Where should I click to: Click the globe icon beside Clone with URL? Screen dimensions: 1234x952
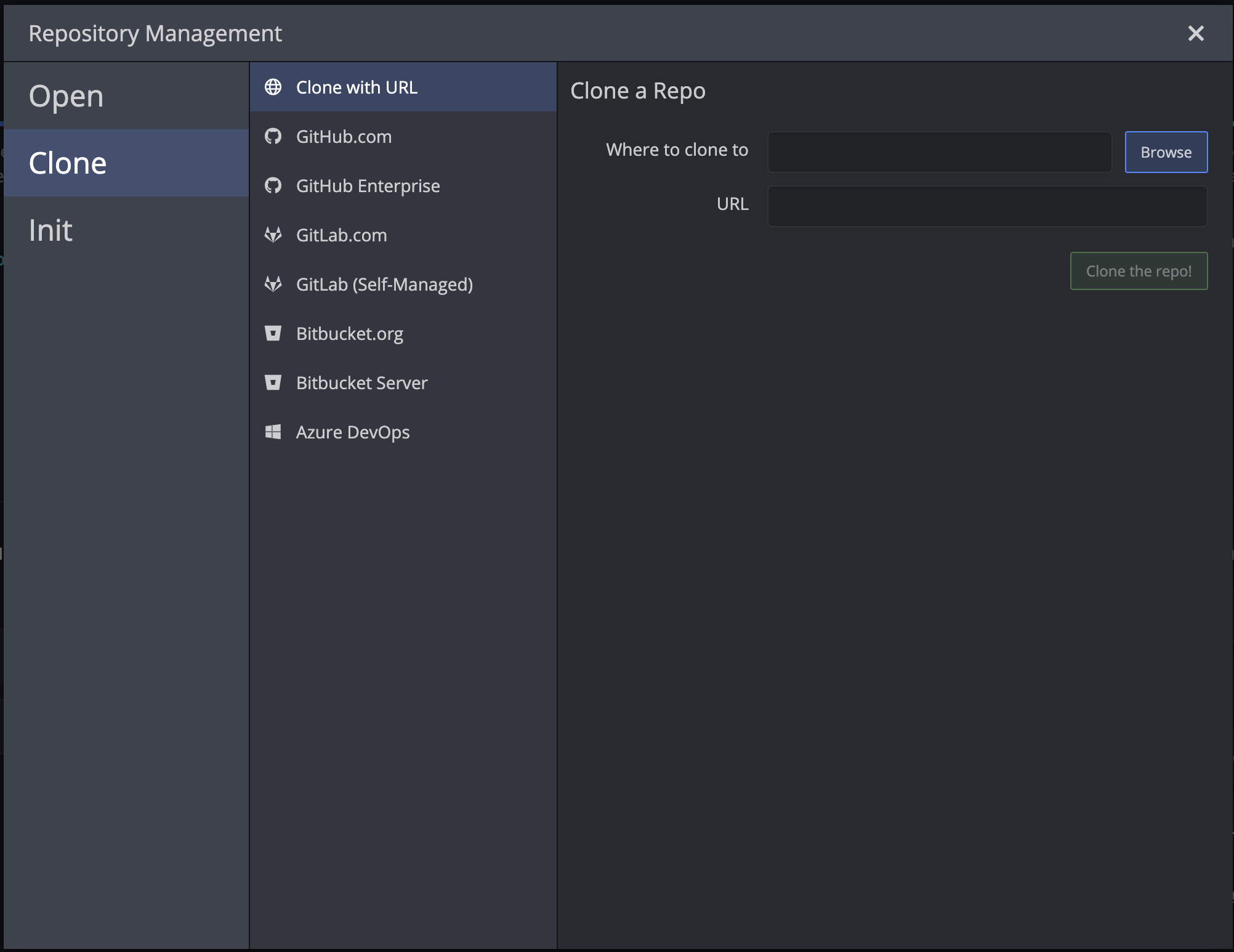tap(273, 87)
